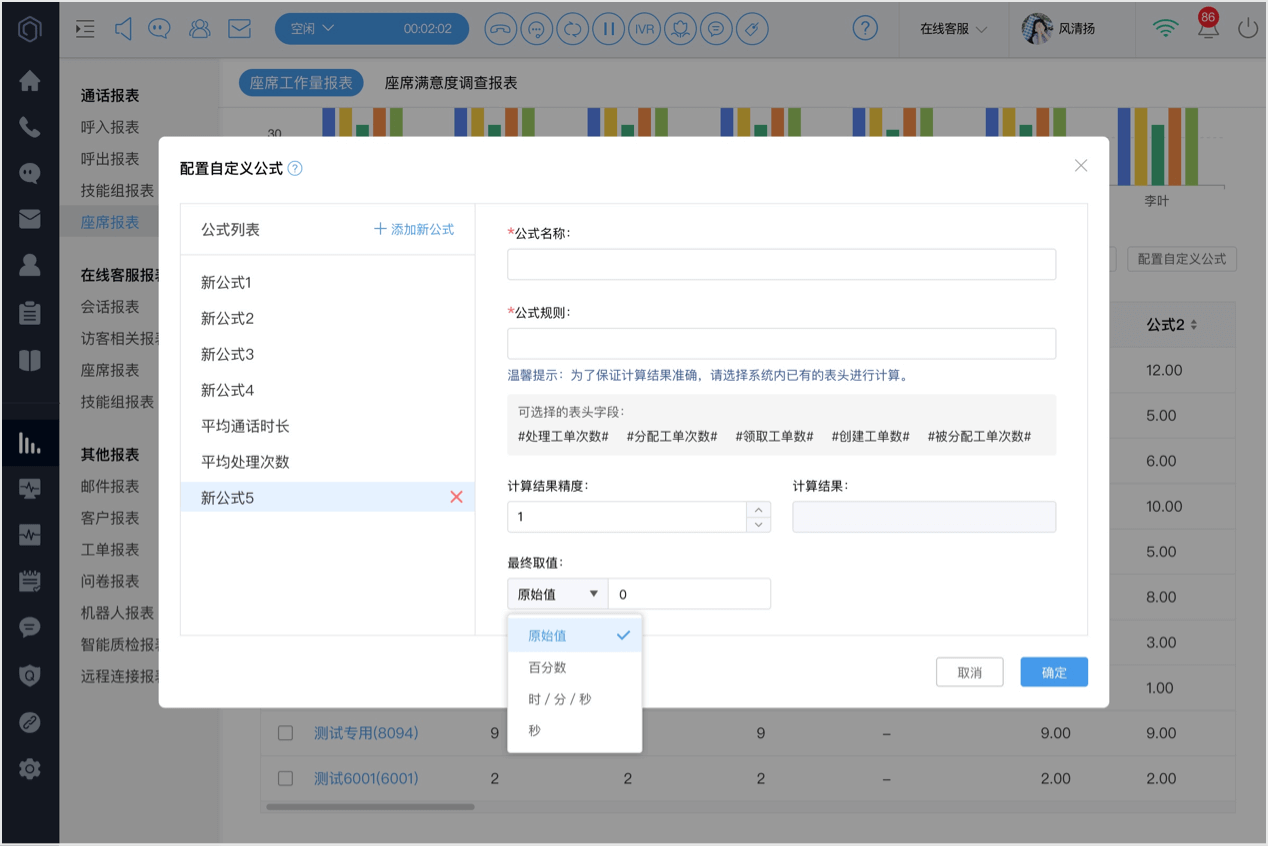The height and width of the screenshot is (846, 1268).
Task: Click the help icon beside 配置自定义公式 title
Action: [x=295, y=169]
